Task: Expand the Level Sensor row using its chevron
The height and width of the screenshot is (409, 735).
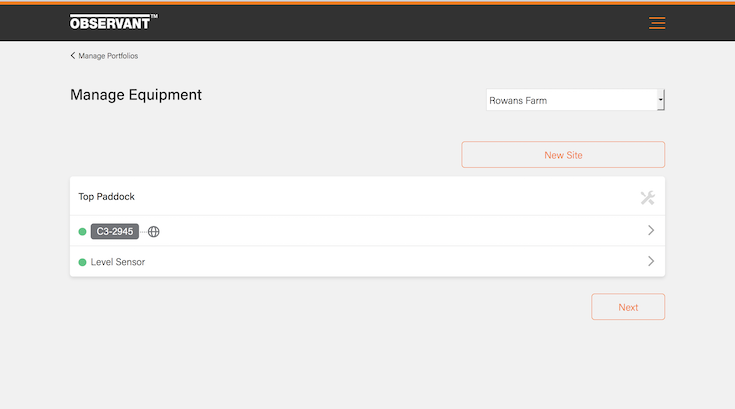Action: [651, 261]
